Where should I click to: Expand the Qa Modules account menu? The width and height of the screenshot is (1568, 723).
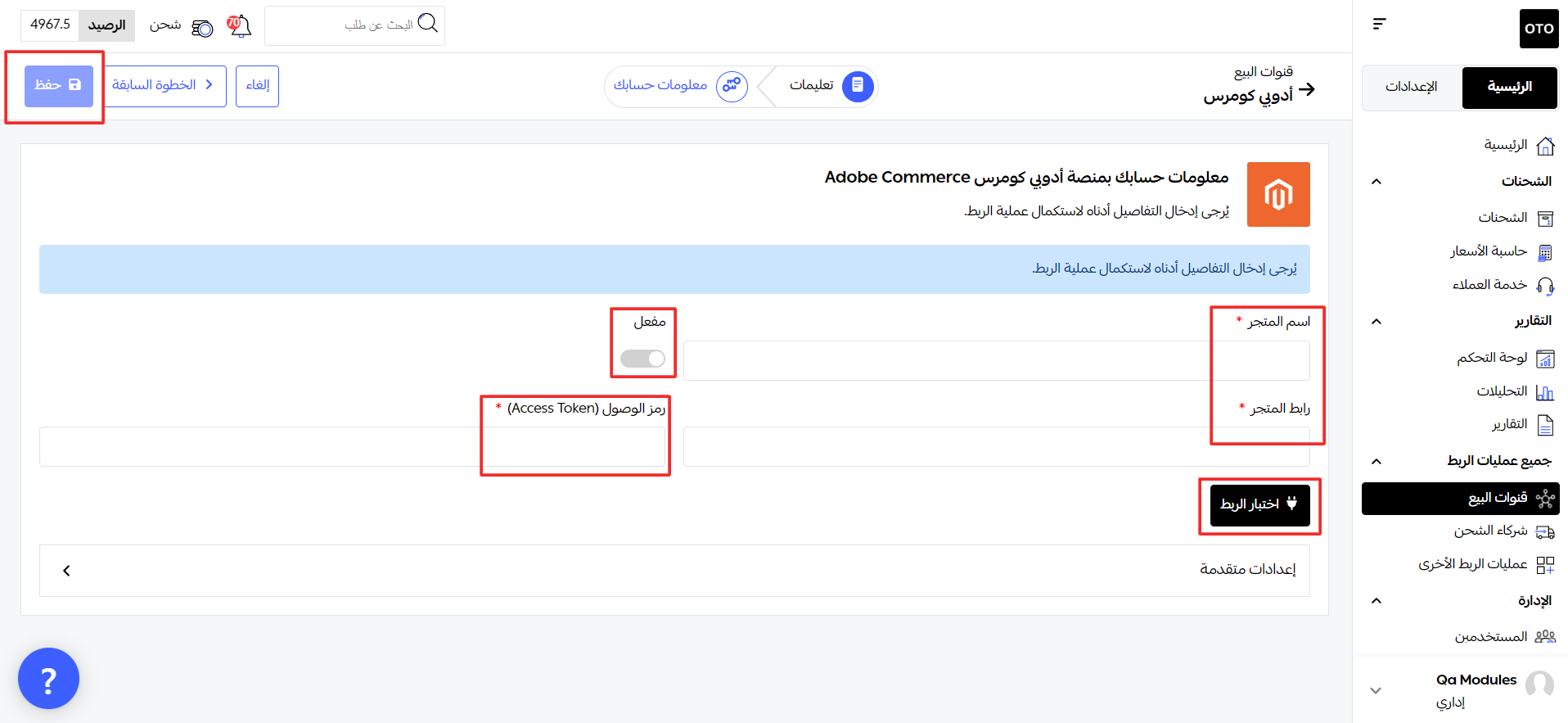[1376, 690]
